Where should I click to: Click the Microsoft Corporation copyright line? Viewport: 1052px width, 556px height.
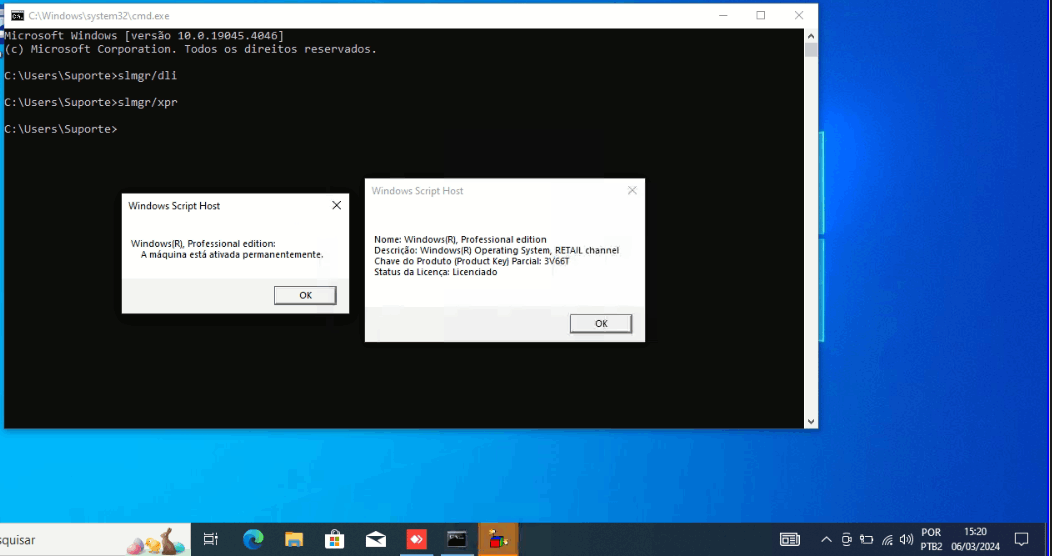(191, 49)
